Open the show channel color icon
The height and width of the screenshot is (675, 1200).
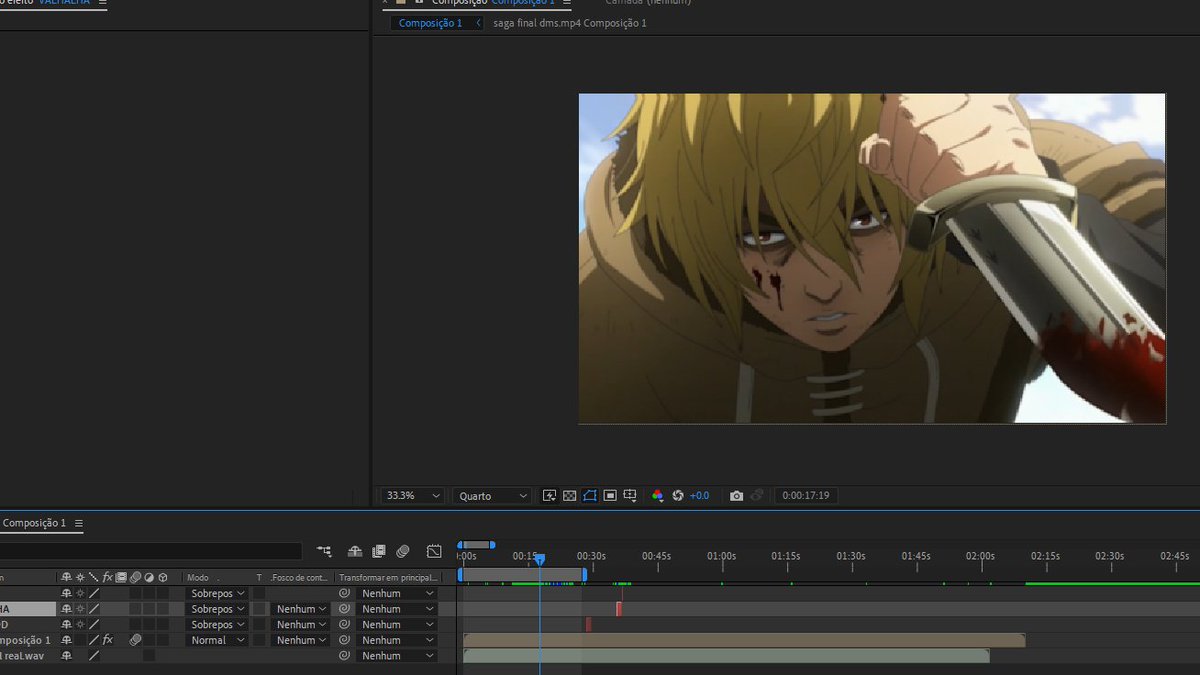click(x=657, y=496)
